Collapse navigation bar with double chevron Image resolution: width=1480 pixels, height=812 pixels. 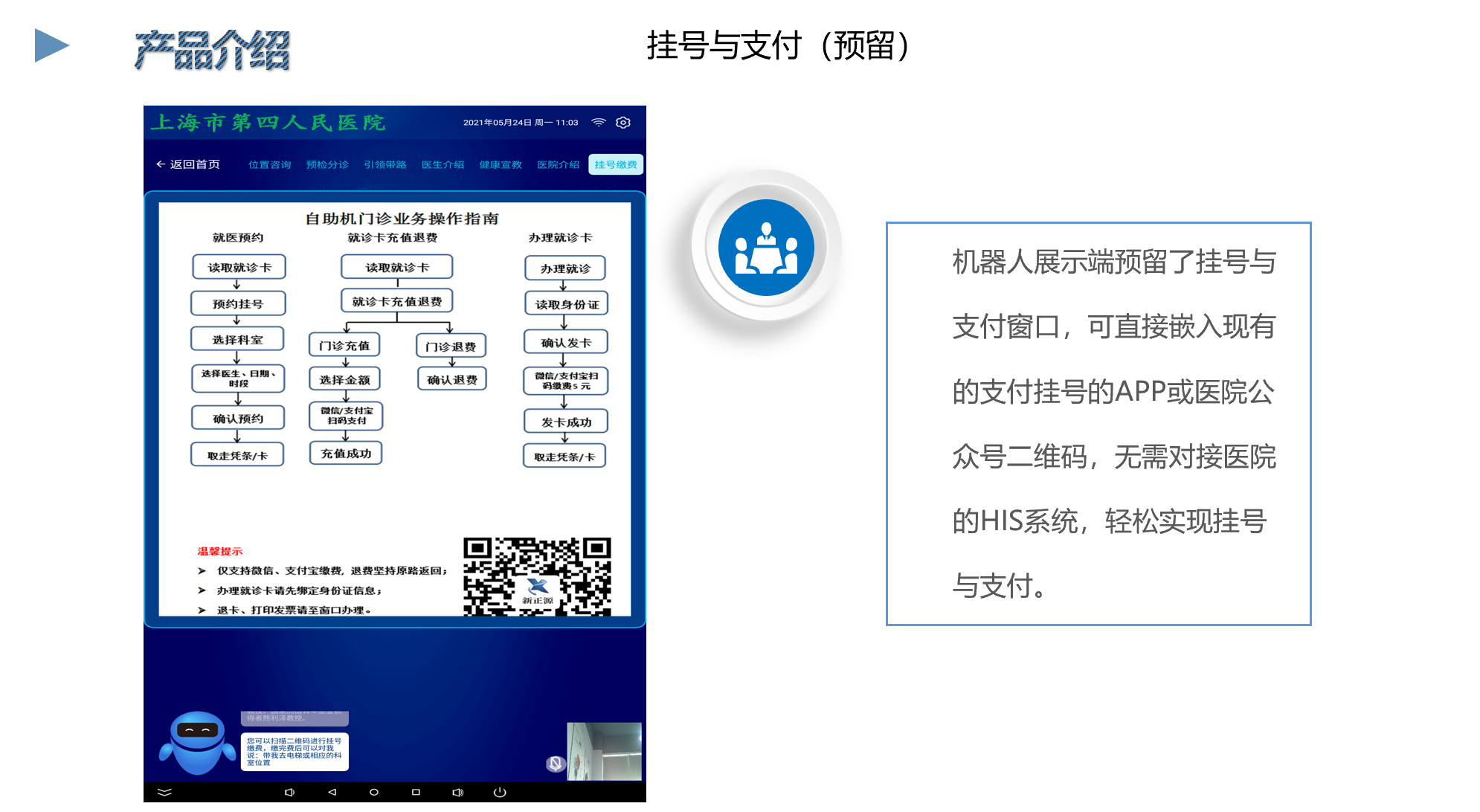click(164, 792)
